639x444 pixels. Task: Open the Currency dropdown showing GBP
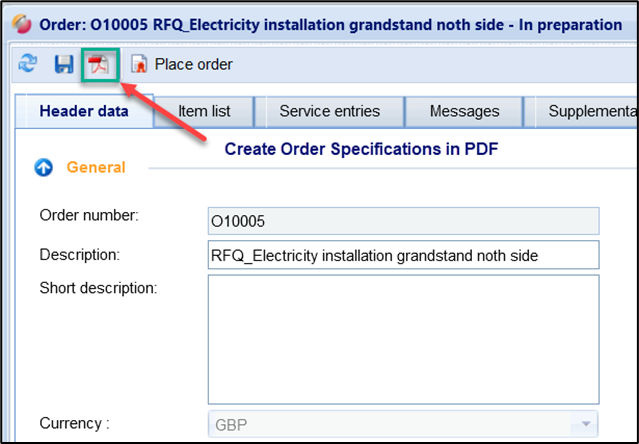402,424
